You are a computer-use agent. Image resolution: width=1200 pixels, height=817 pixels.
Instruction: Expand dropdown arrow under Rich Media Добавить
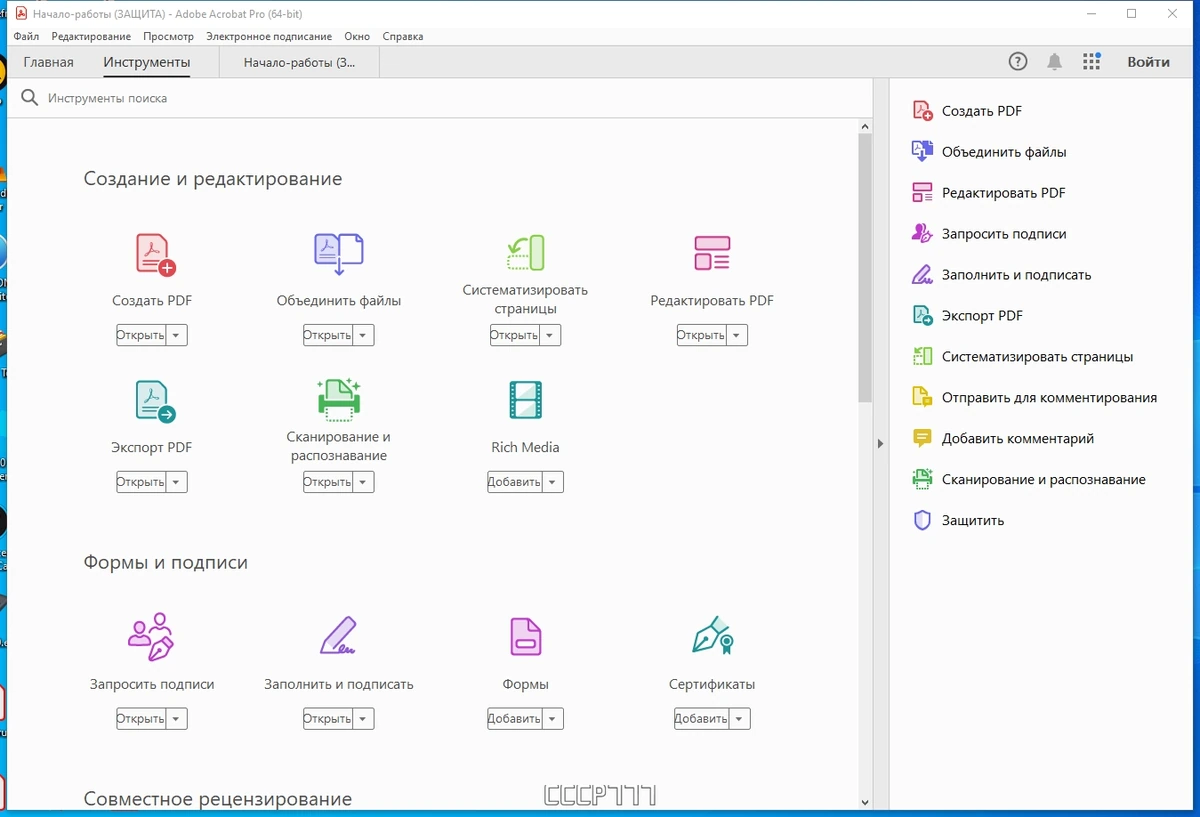pos(552,483)
